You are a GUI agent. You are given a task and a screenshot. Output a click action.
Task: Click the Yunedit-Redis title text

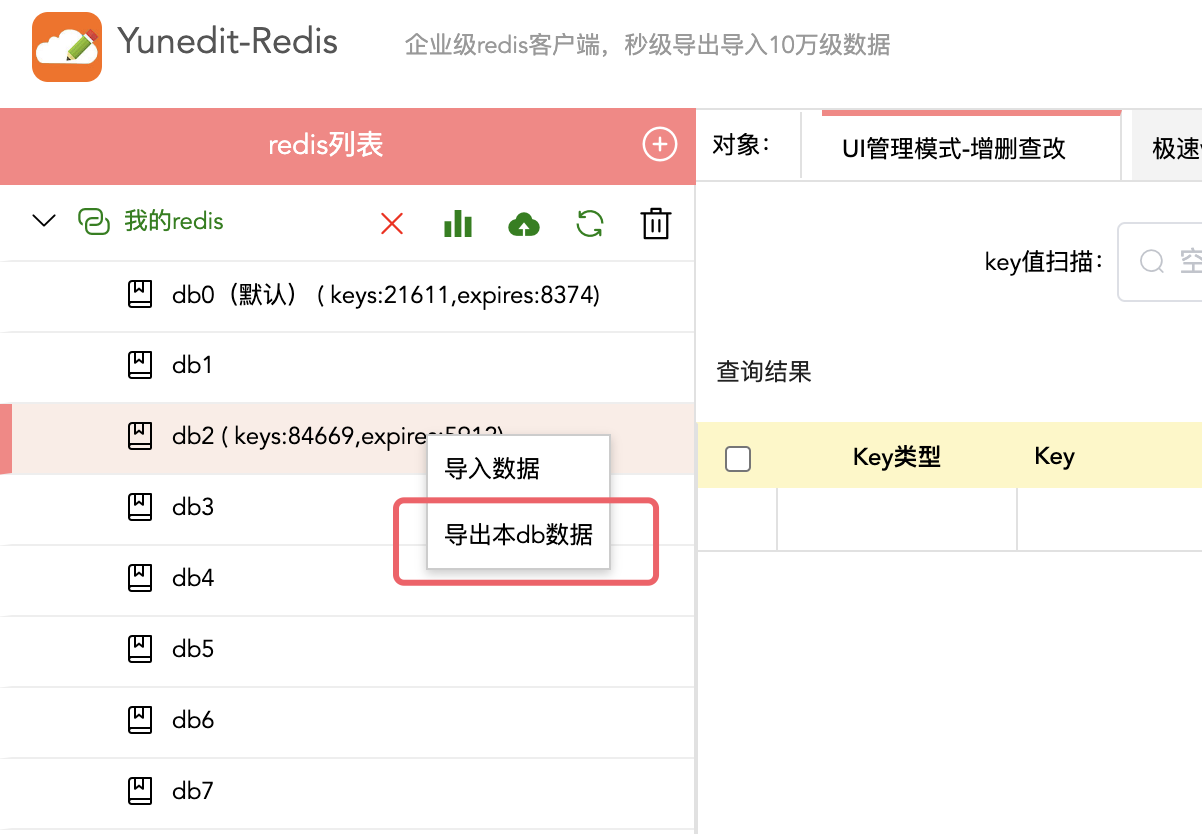(x=228, y=42)
